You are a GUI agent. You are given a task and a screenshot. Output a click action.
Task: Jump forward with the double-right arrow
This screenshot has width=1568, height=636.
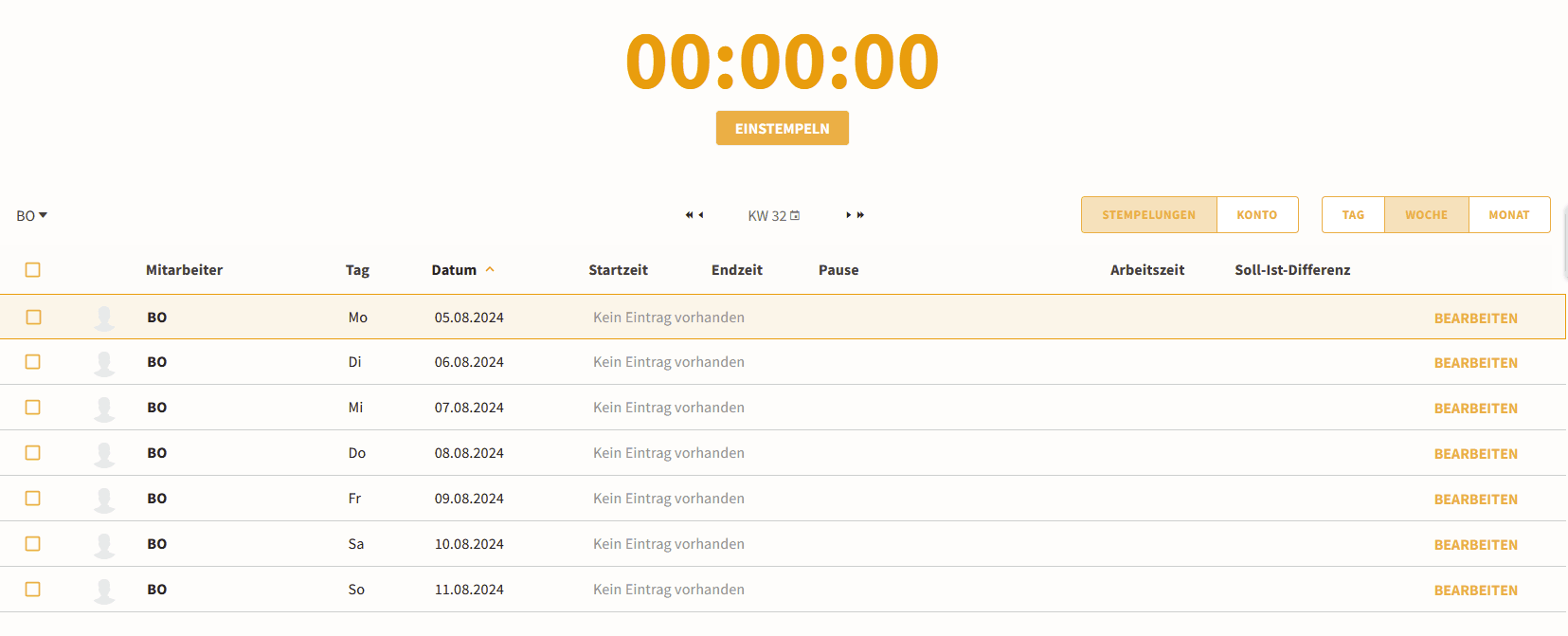tap(860, 215)
